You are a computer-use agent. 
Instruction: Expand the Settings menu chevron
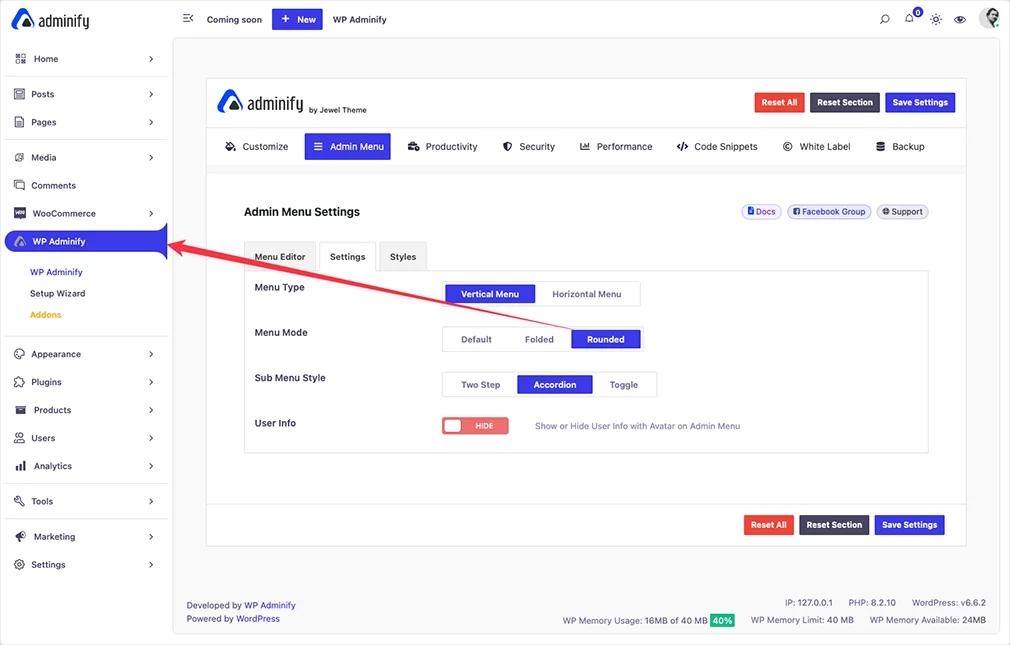[x=151, y=564]
